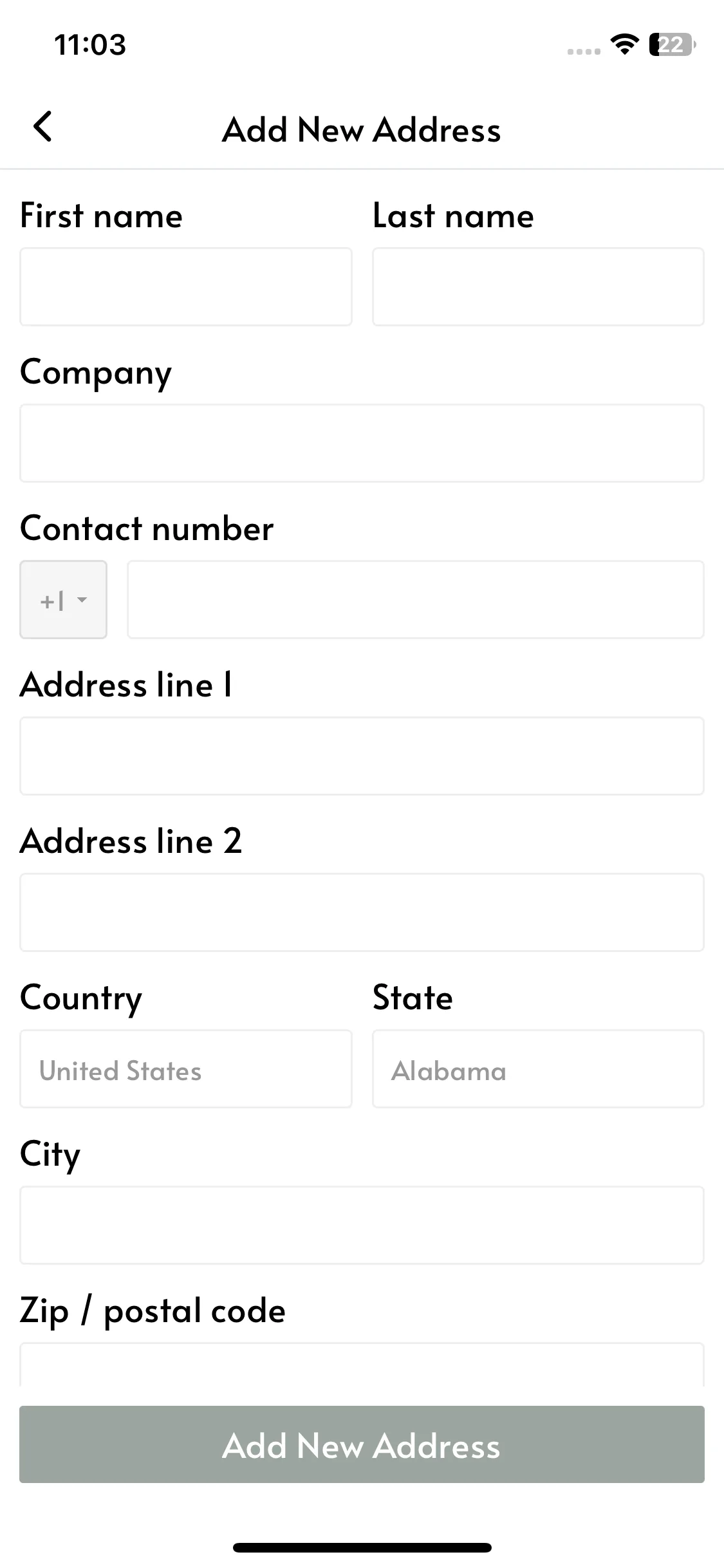Tap the Add New Address page title
The height and width of the screenshot is (1568, 724).
[362, 129]
